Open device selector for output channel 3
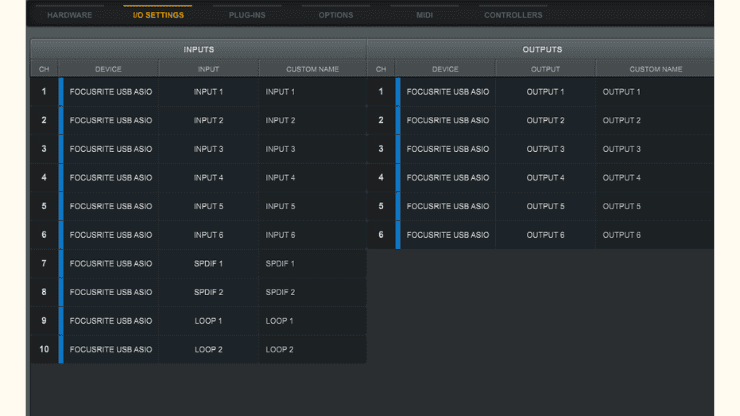Viewport: 740px width, 416px height. pyautogui.click(x=448, y=149)
